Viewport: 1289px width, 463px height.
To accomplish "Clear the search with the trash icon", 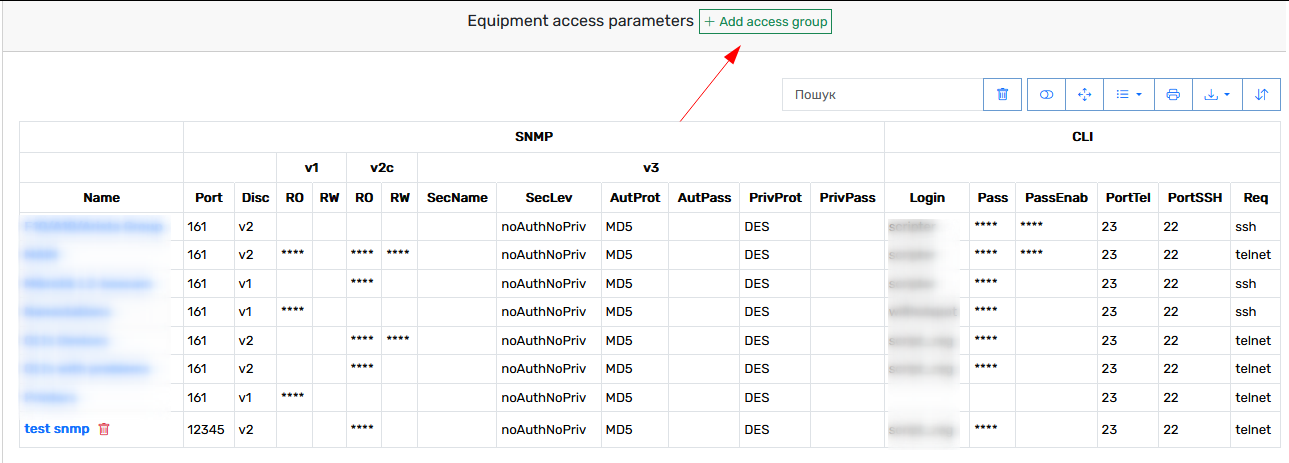I will point(1002,95).
